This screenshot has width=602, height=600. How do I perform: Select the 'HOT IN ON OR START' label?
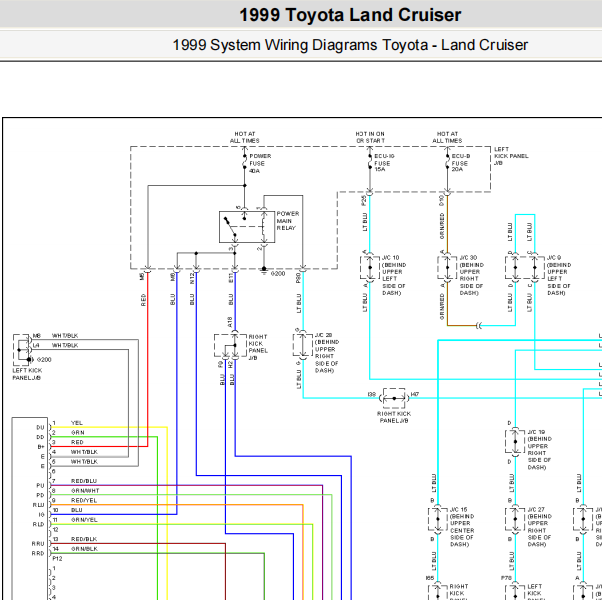pyautogui.click(x=370, y=137)
